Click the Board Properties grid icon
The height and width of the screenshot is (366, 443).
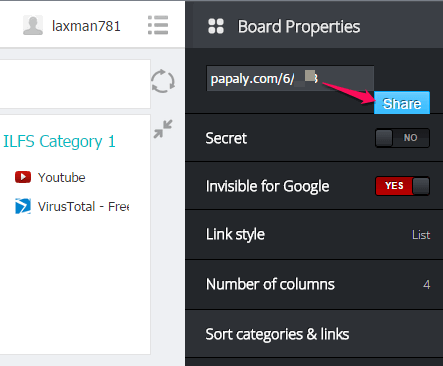(x=216, y=26)
